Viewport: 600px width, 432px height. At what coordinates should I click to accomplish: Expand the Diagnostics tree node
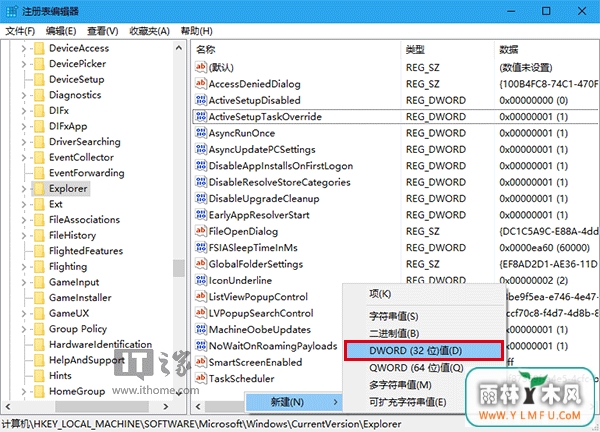[x=24, y=95]
